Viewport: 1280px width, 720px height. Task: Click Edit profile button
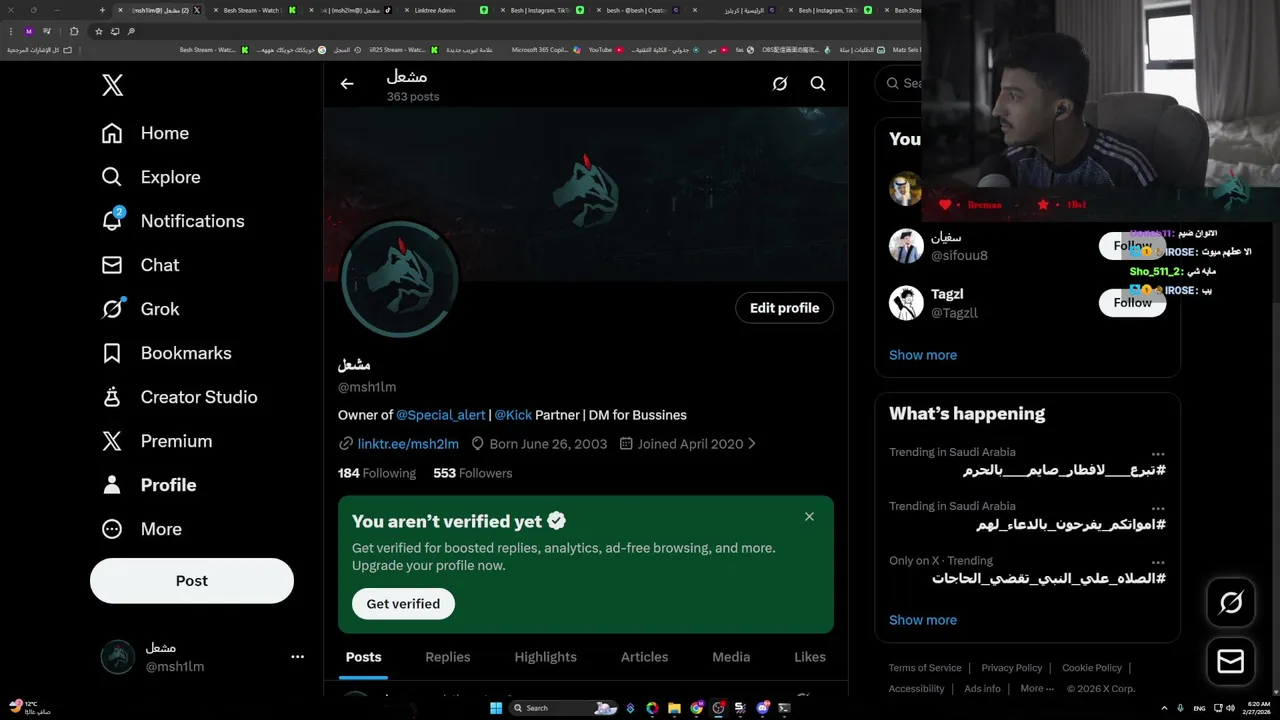(x=784, y=308)
